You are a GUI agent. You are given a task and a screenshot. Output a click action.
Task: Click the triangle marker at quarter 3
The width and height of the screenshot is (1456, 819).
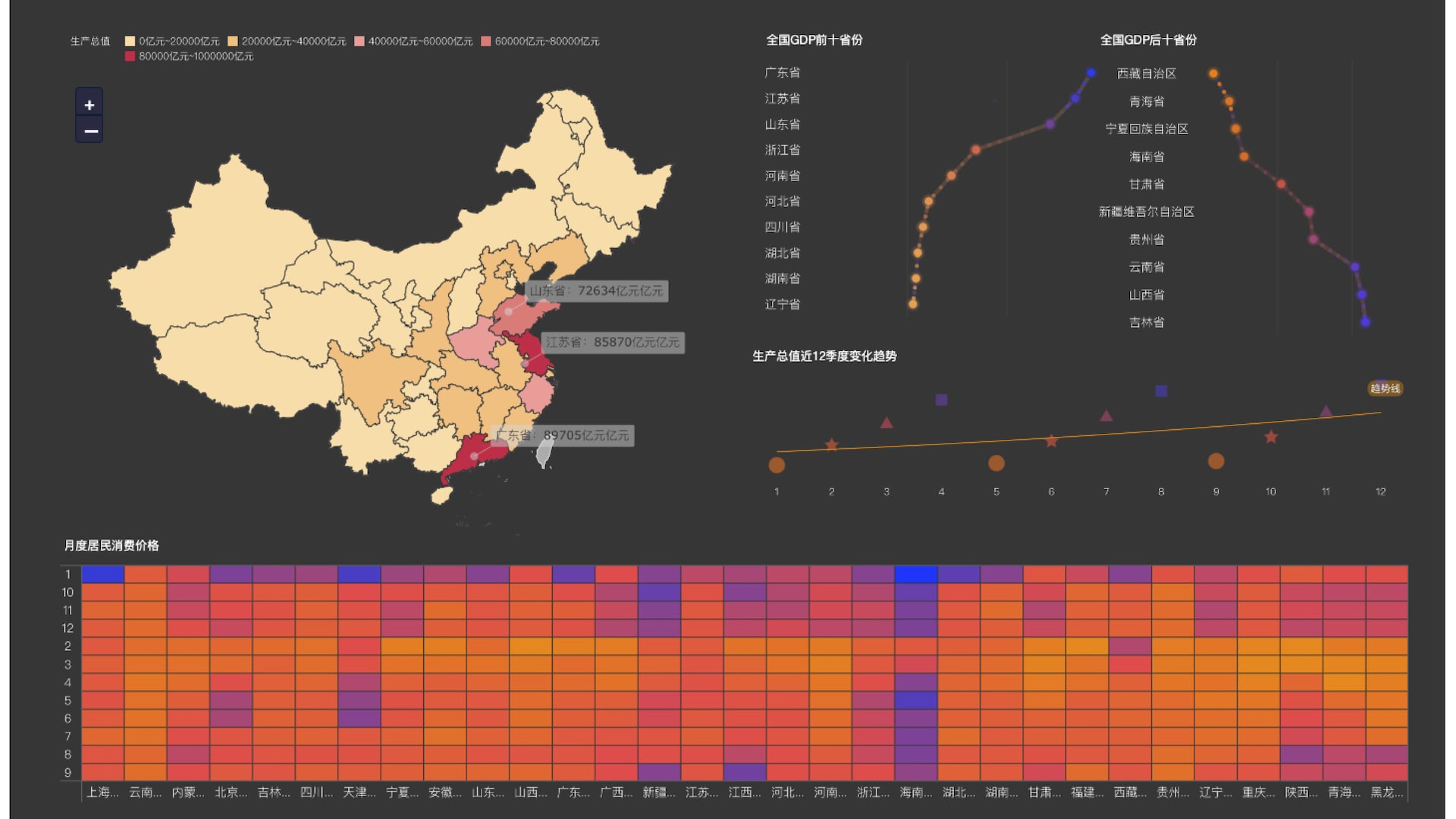[886, 422]
